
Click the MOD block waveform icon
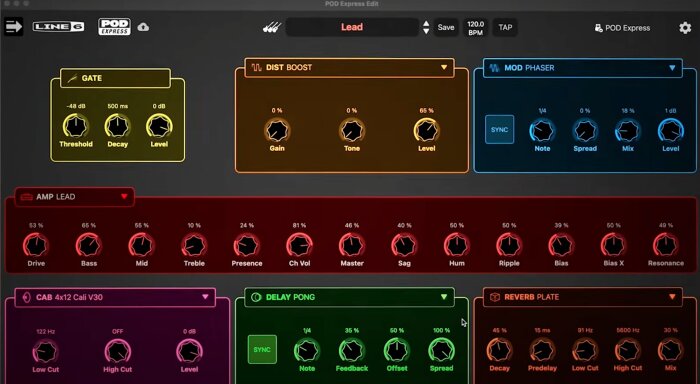pos(494,68)
